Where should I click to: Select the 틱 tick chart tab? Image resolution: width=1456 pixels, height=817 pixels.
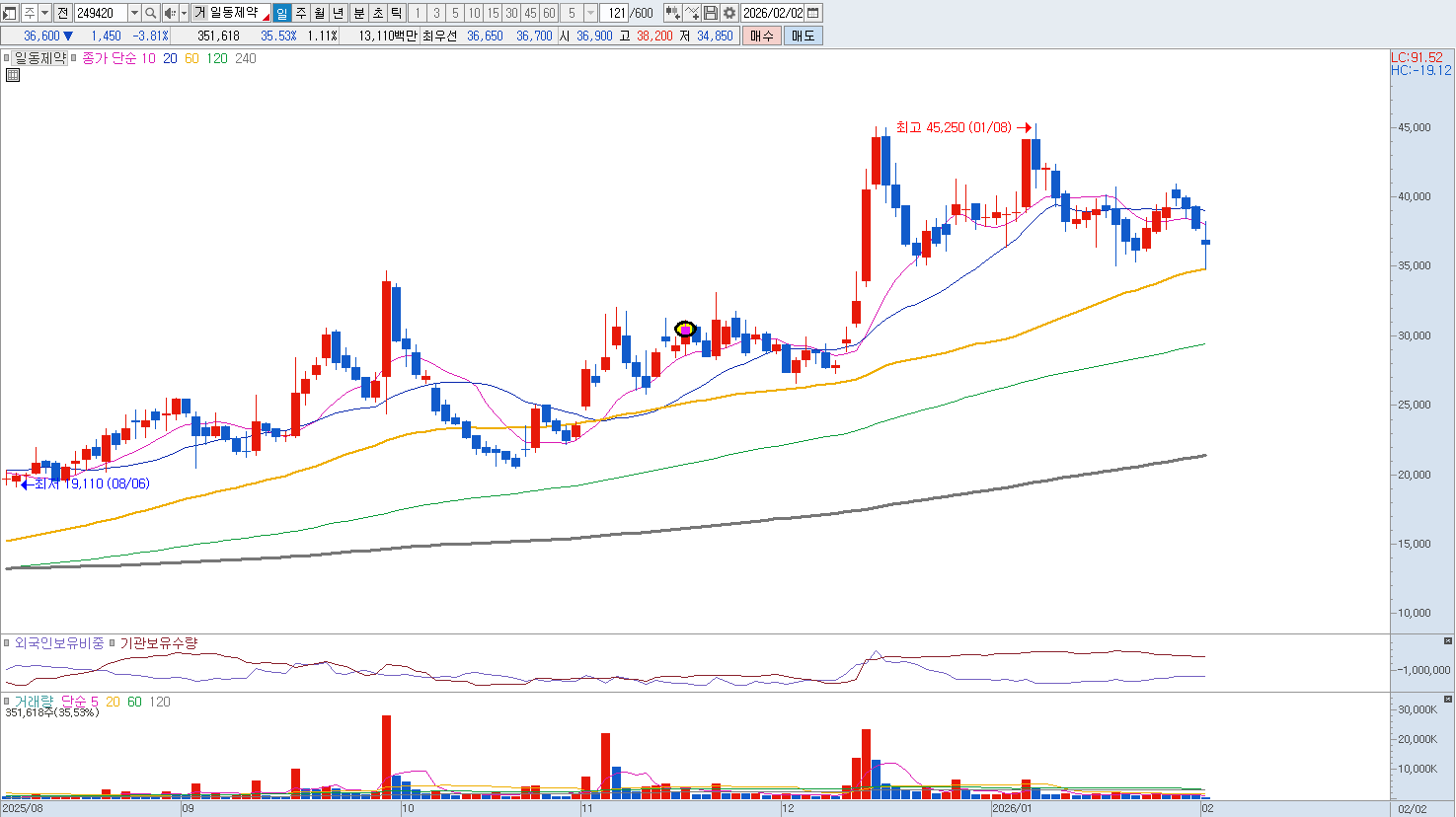click(x=396, y=13)
